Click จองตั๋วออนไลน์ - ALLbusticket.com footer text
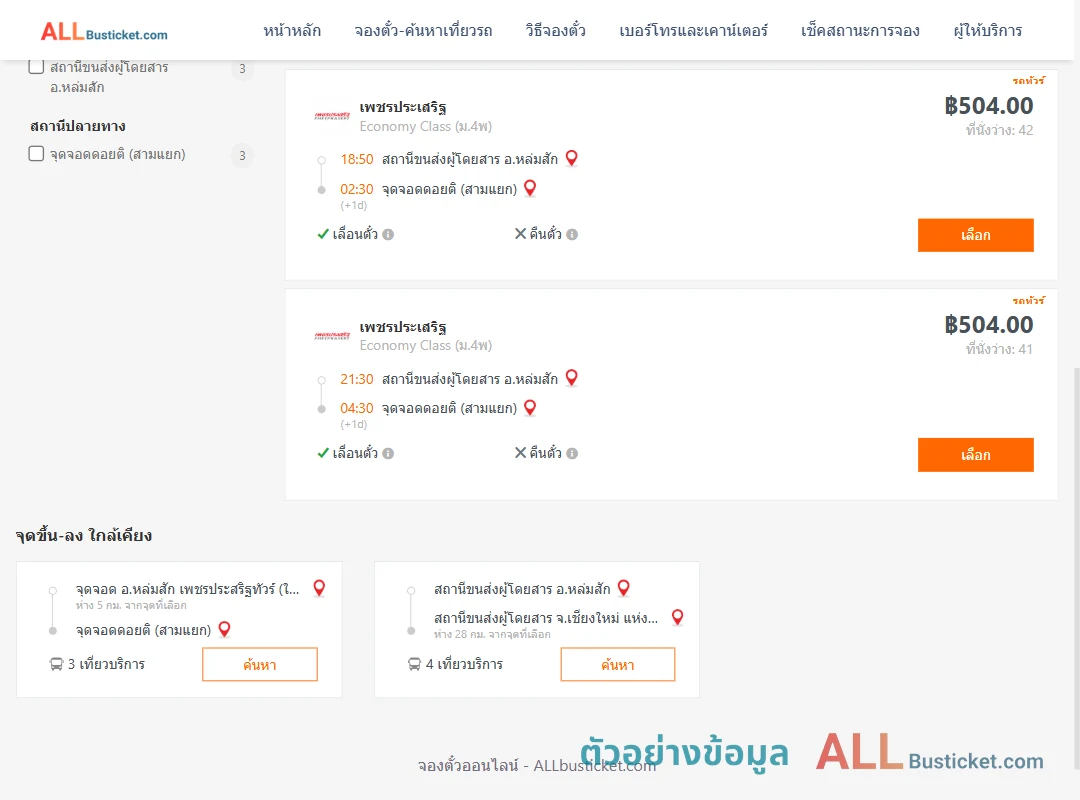 pyautogui.click(x=537, y=766)
